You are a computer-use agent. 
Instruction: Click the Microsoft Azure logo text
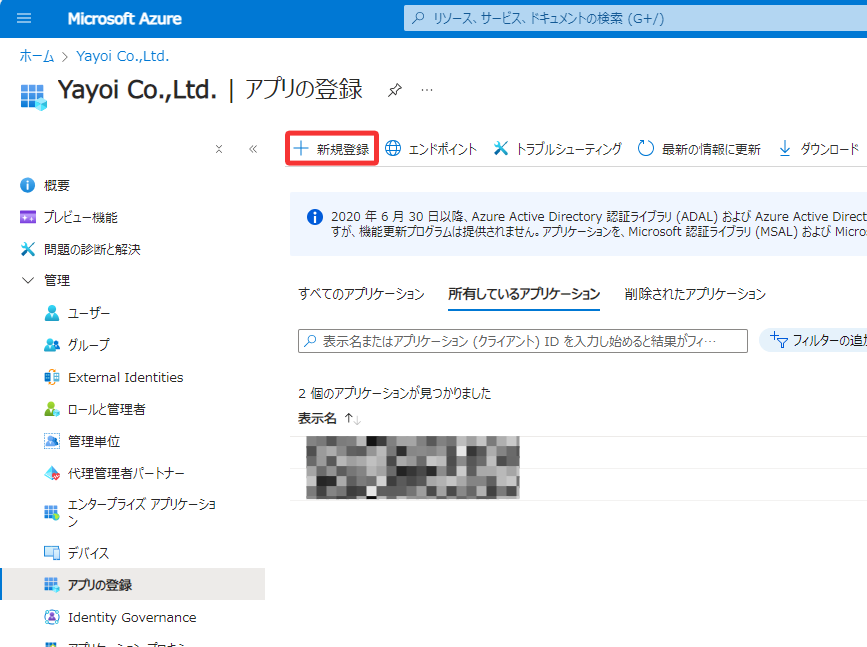point(124,19)
